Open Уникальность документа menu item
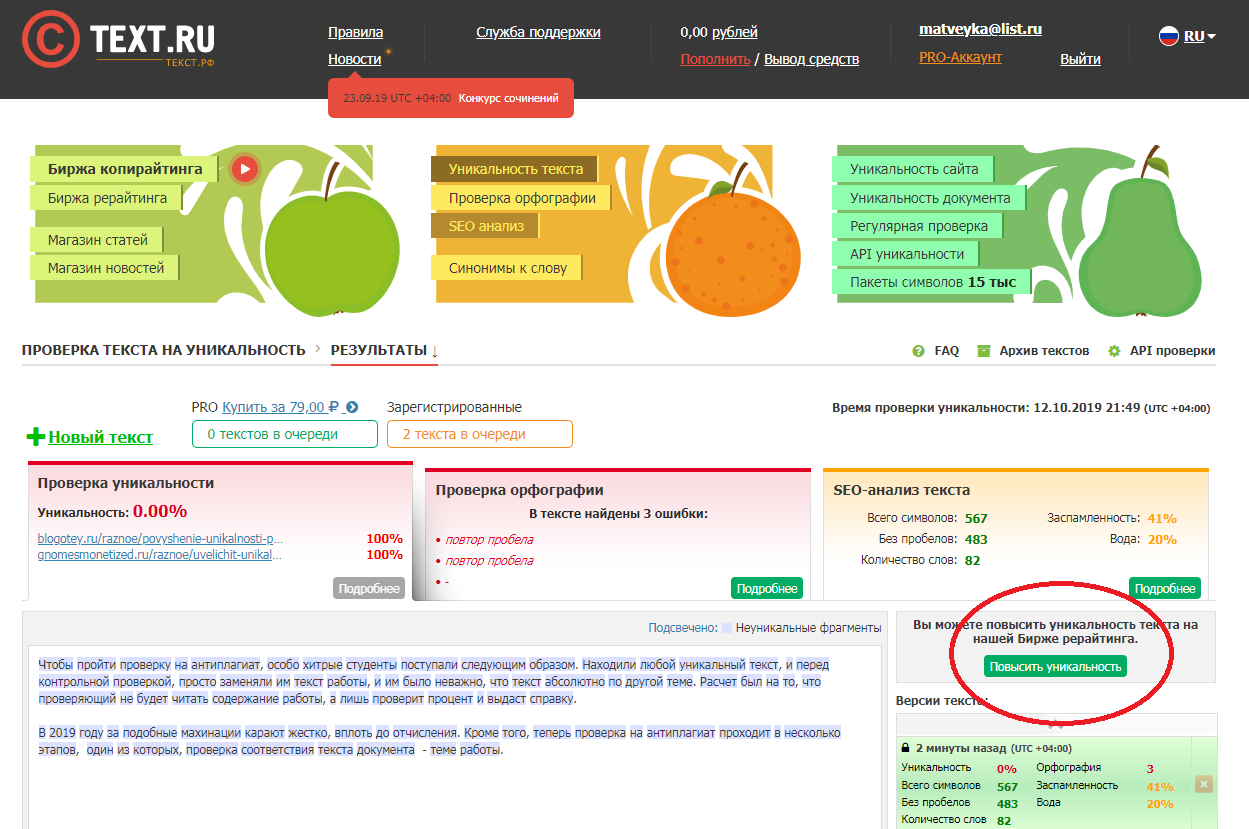This screenshot has width=1249, height=829. [x=930, y=198]
